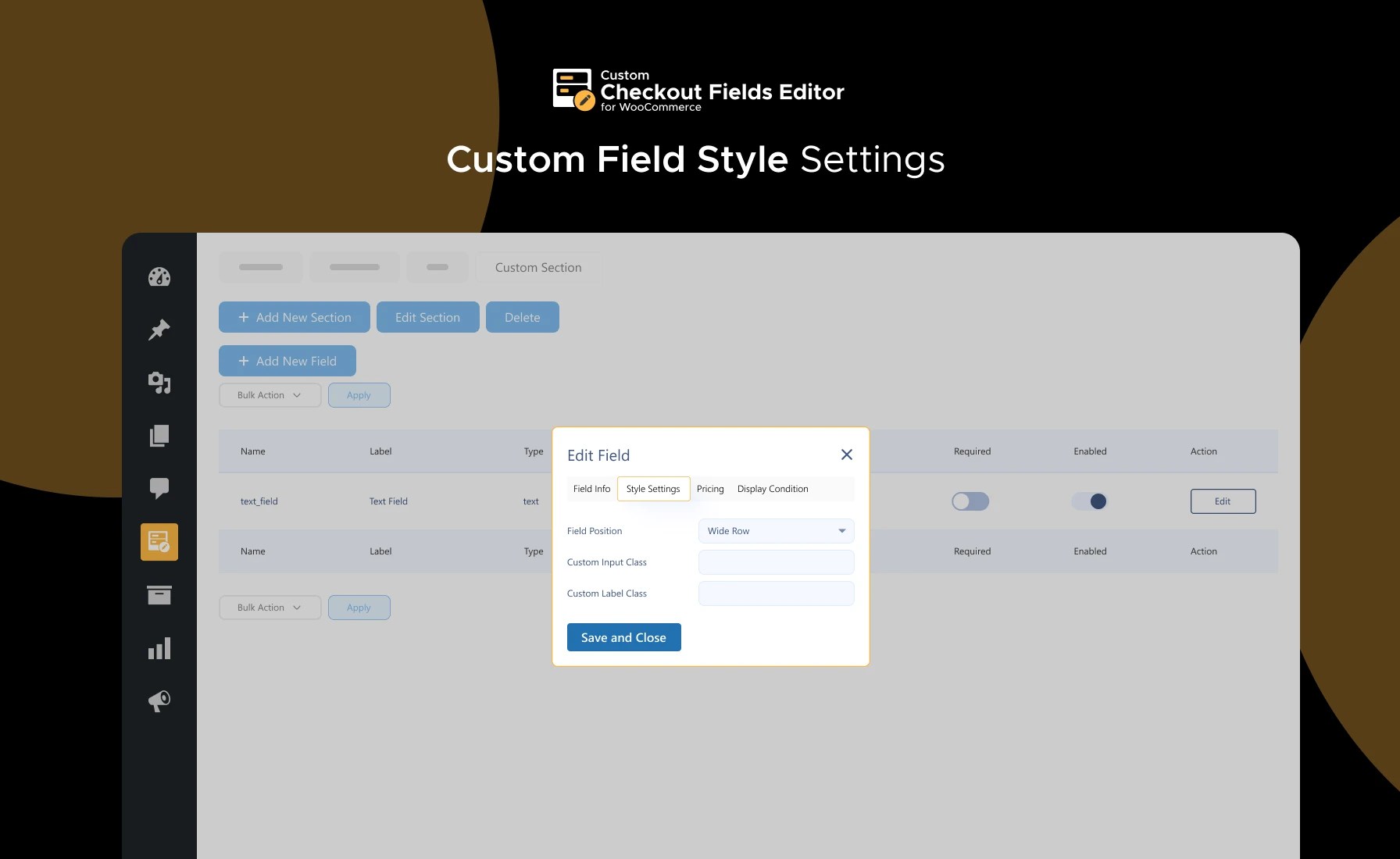Close the Edit Field dialog
Screen dimensions: 1400x859
point(846,454)
